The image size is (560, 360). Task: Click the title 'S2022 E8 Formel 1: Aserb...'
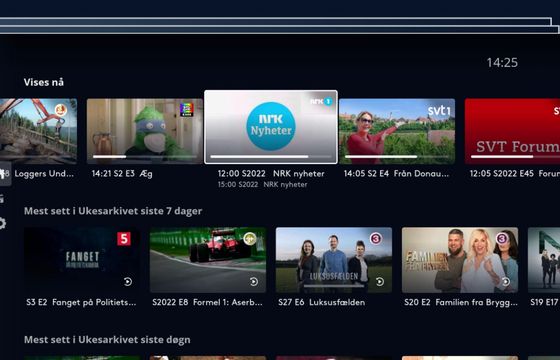207,302
